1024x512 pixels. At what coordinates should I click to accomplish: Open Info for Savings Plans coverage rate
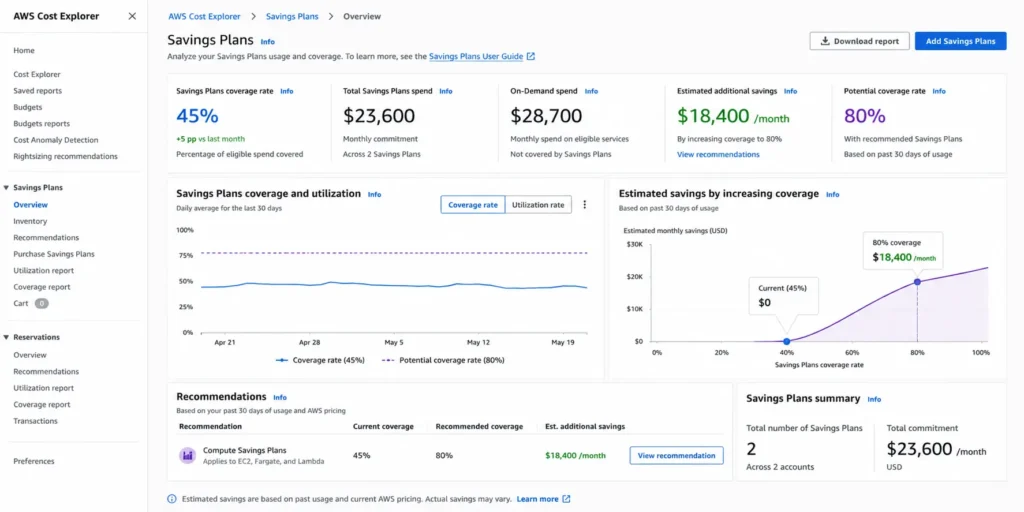(x=287, y=91)
